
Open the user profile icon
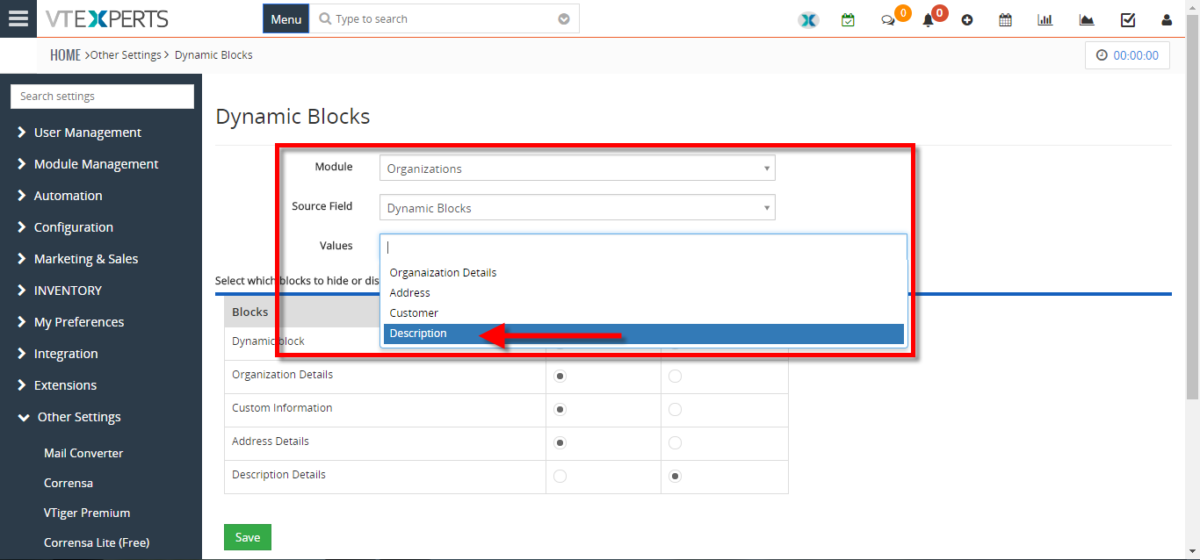click(x=1166, y=20)
